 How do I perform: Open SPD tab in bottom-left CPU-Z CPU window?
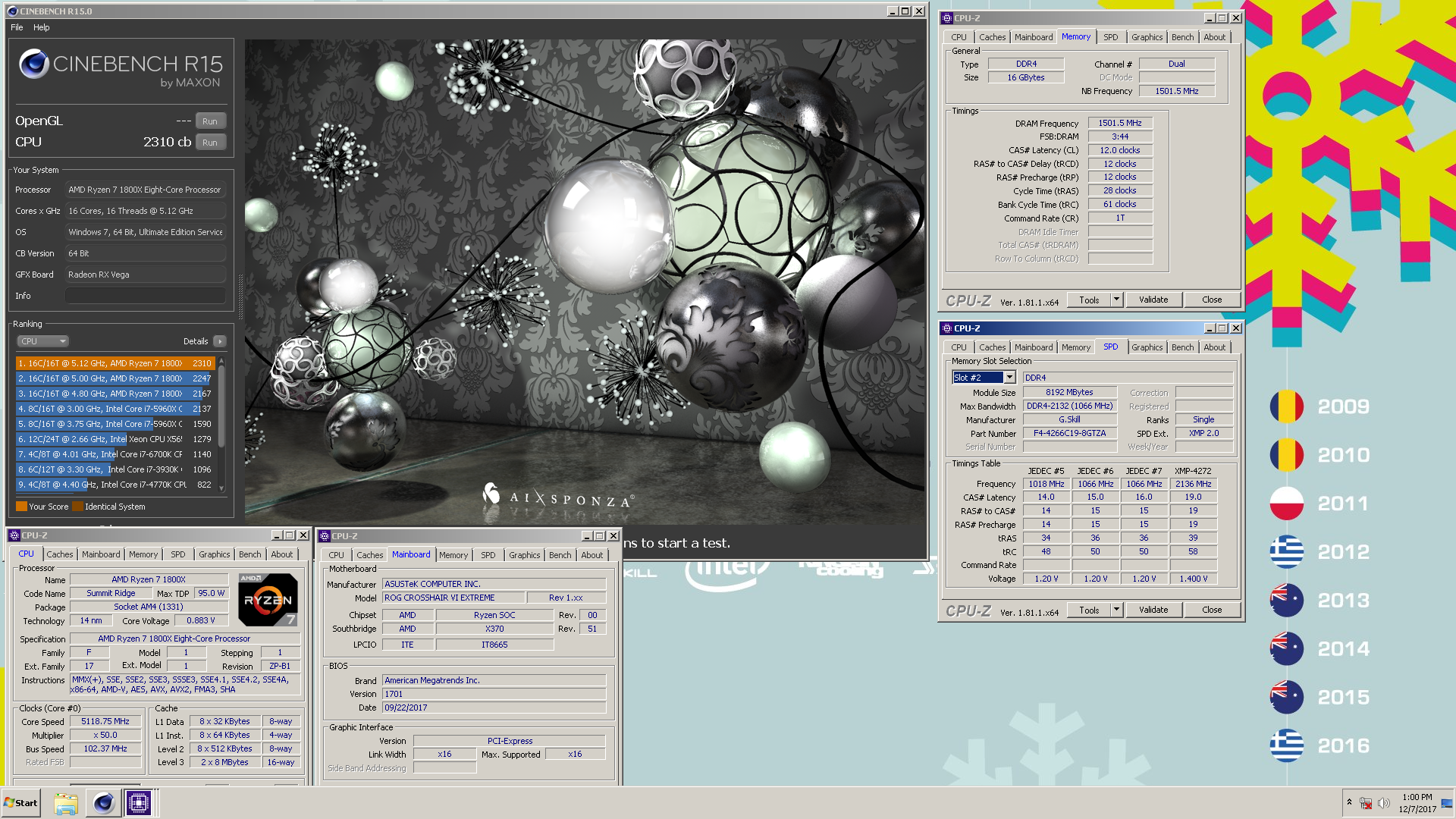click(x=177, y=555)
